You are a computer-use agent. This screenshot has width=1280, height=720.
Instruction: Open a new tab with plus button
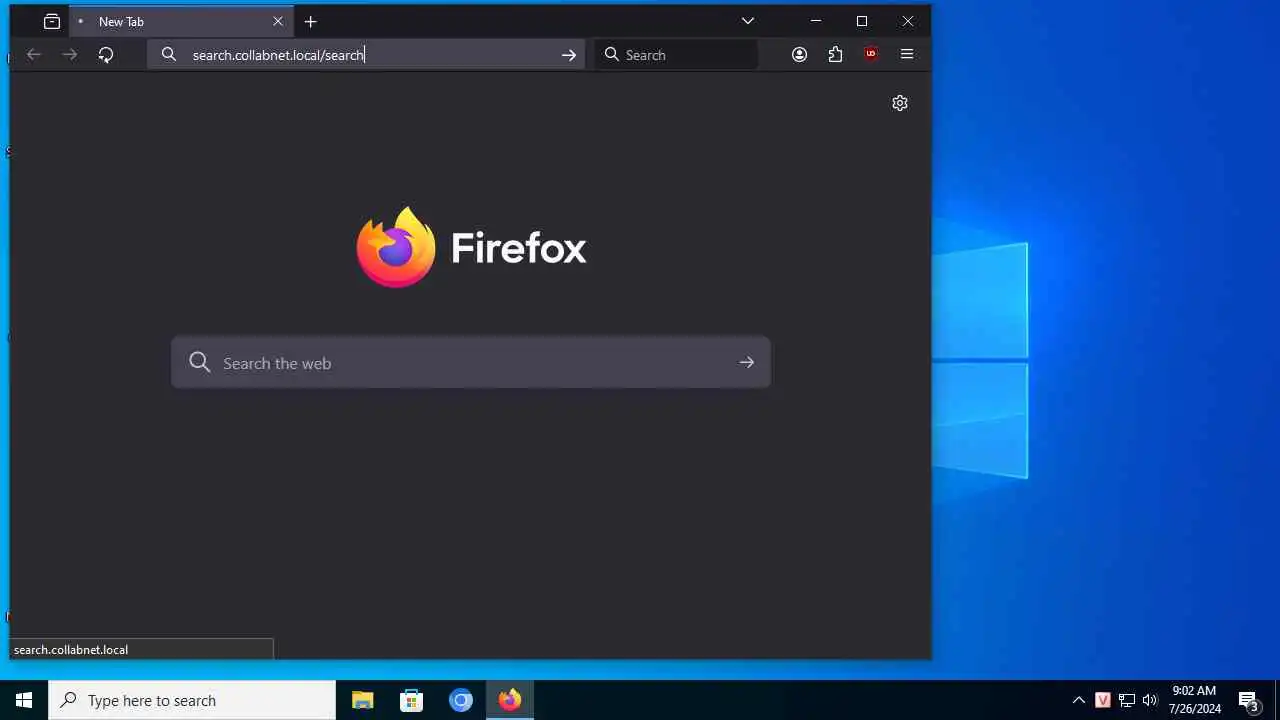coord(310,21)
